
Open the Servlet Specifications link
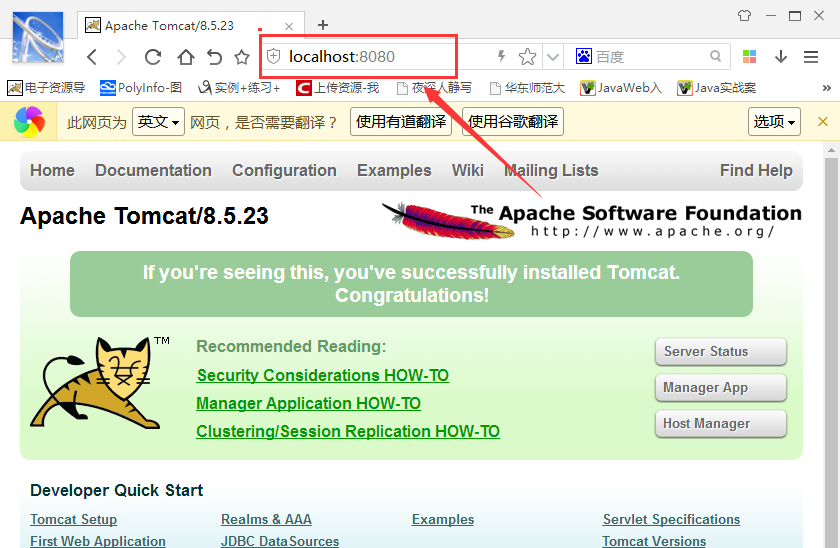click(x=671, y=520)
